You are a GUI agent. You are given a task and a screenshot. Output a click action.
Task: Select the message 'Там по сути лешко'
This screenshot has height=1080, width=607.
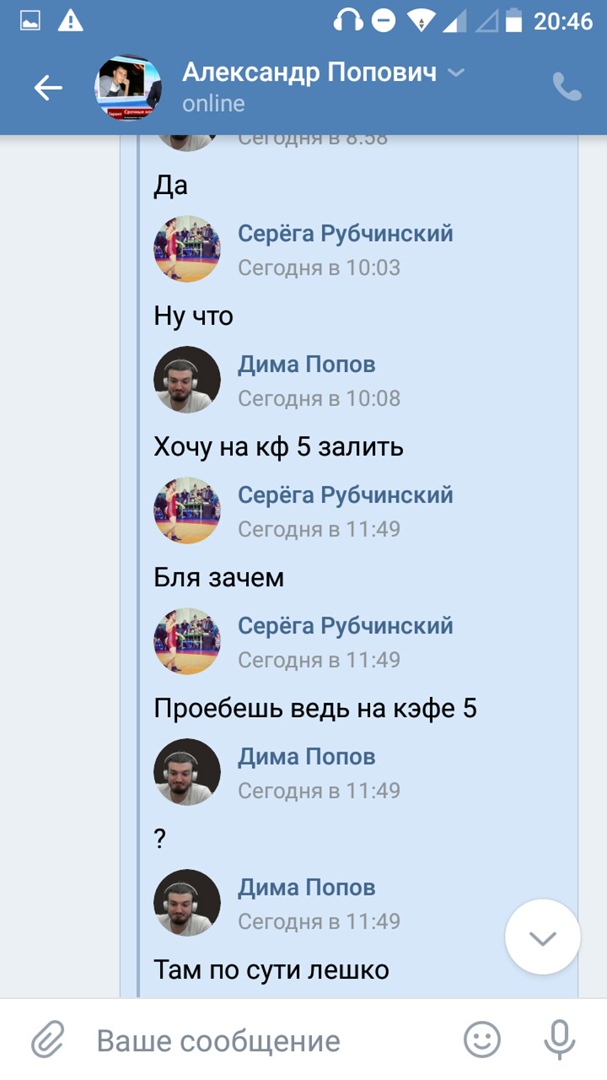[x=271, y=970]
